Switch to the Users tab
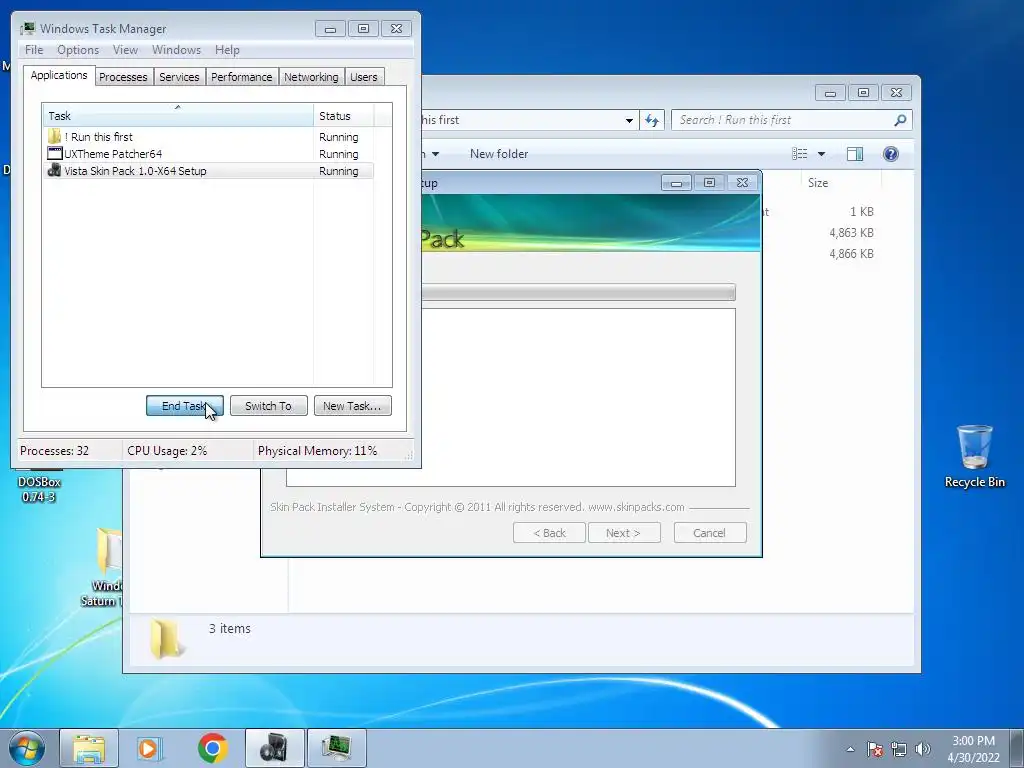 pos(364,77)
